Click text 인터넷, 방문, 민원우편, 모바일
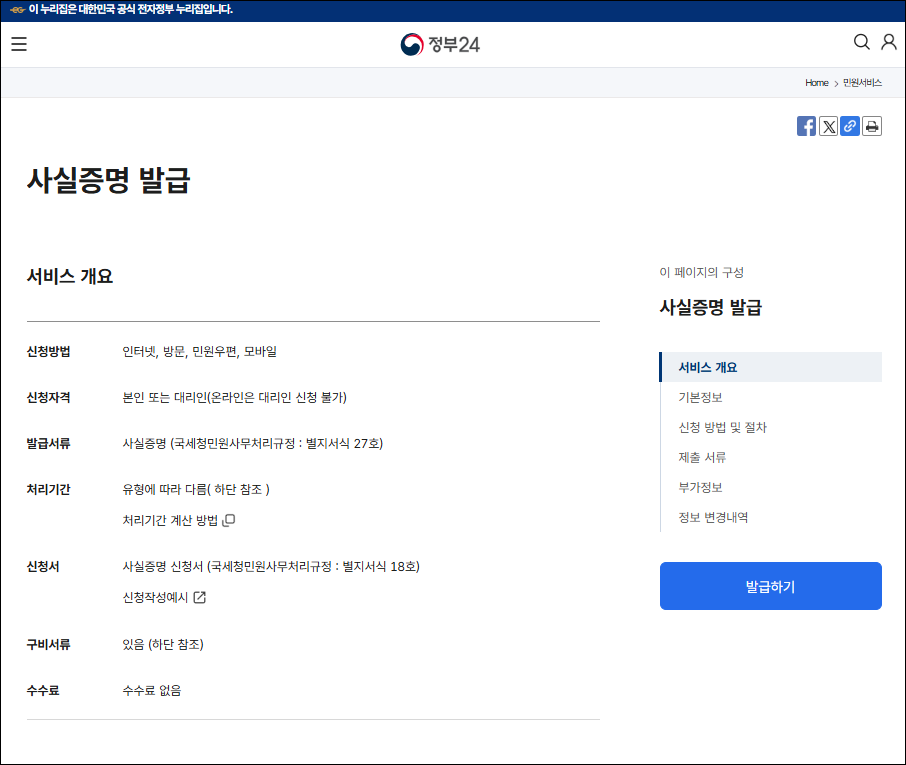The height and width of the screenshot is (765, 906). (199, 351)
